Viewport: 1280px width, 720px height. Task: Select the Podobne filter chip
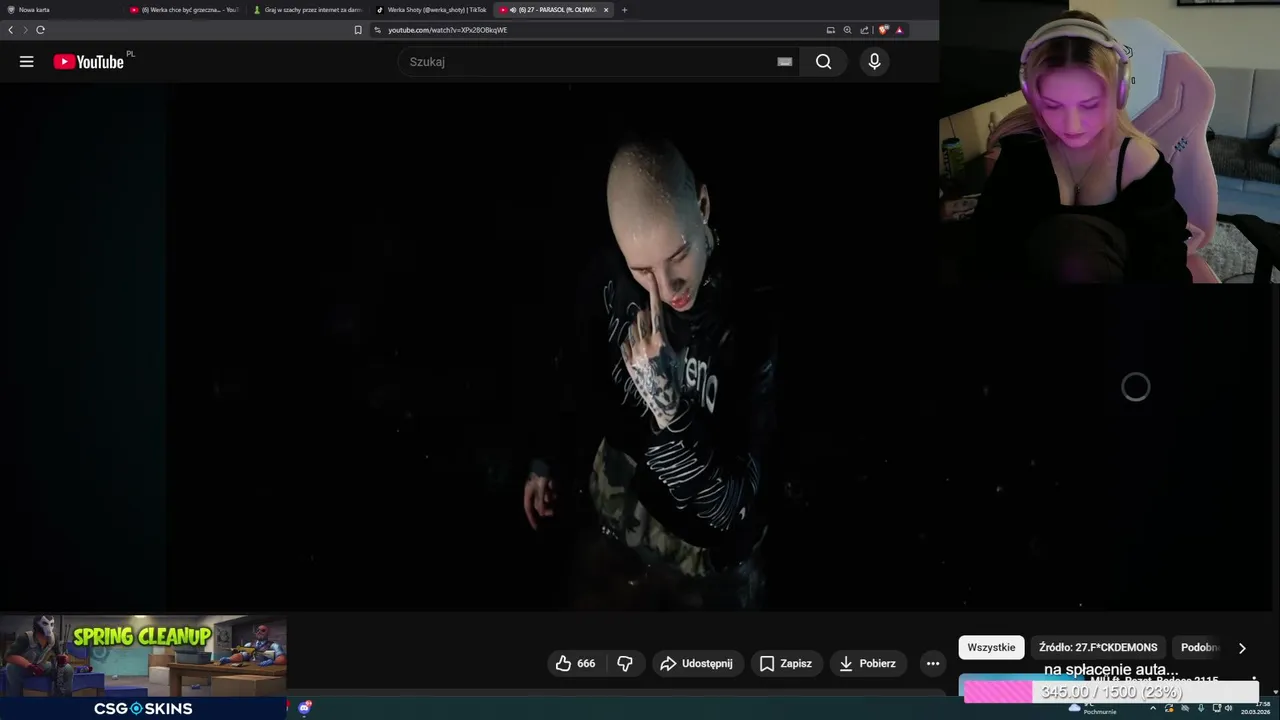click(1200, 647)
